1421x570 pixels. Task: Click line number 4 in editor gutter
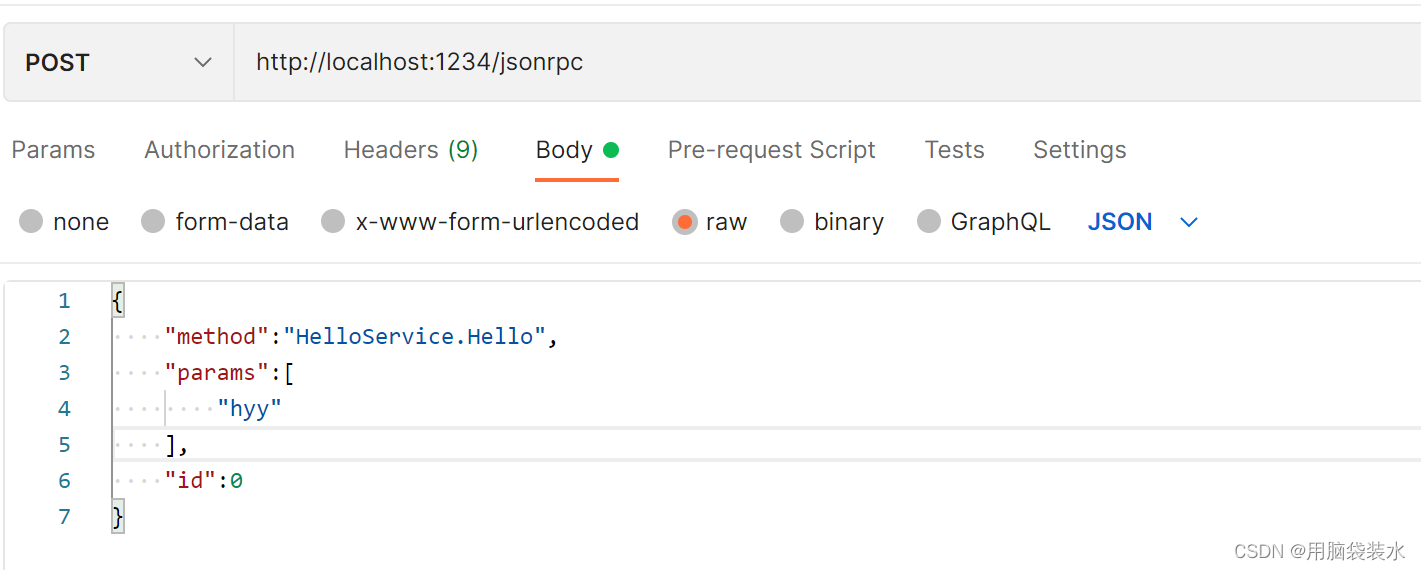pos(65,409)
